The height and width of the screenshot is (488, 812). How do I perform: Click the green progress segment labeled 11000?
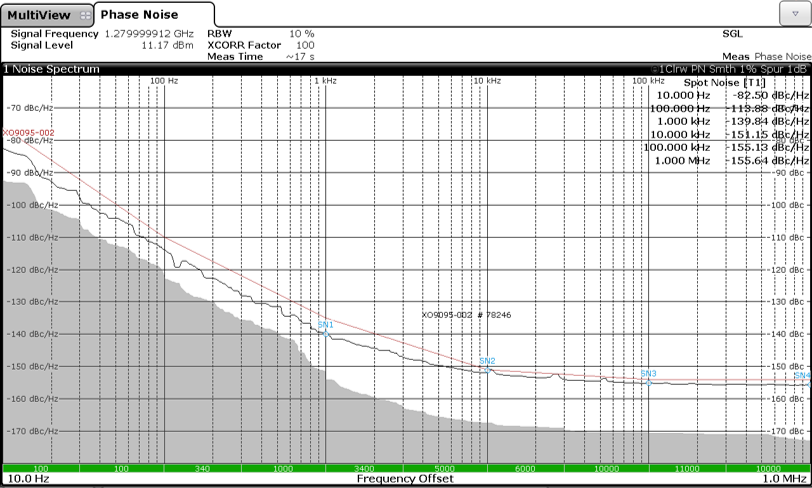pyautogui.click(x=685, y=468)
